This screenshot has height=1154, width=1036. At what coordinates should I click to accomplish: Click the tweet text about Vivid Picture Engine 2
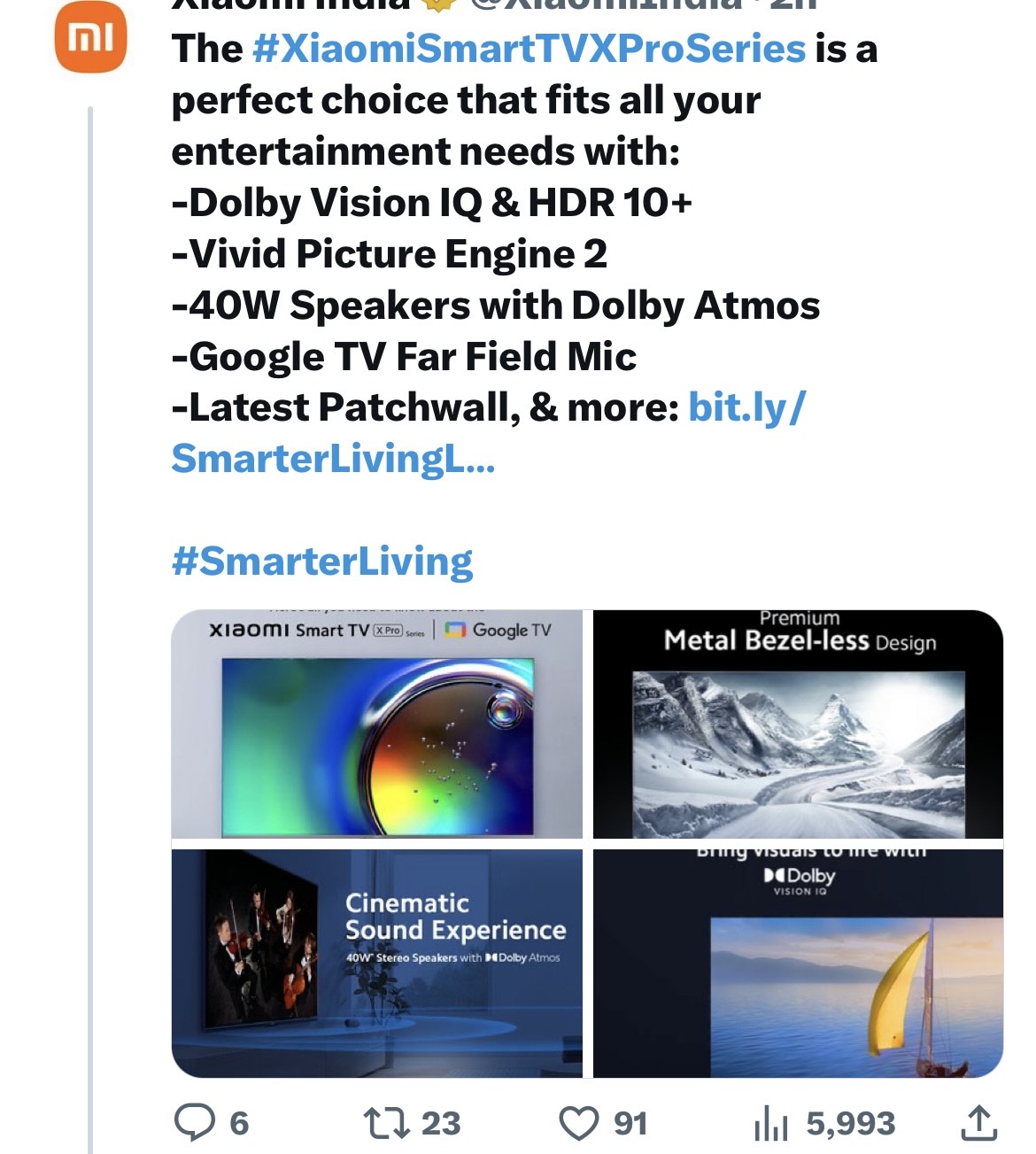click(x=390, y=254)
